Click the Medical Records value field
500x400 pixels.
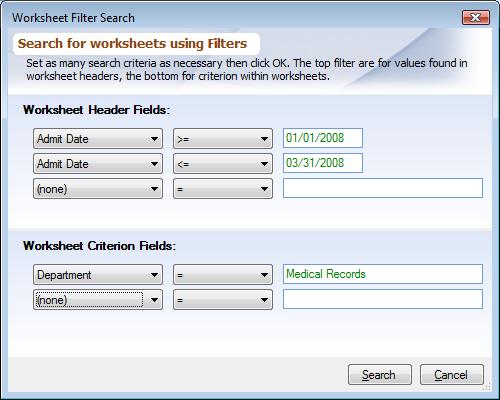(x=383, y=274)
